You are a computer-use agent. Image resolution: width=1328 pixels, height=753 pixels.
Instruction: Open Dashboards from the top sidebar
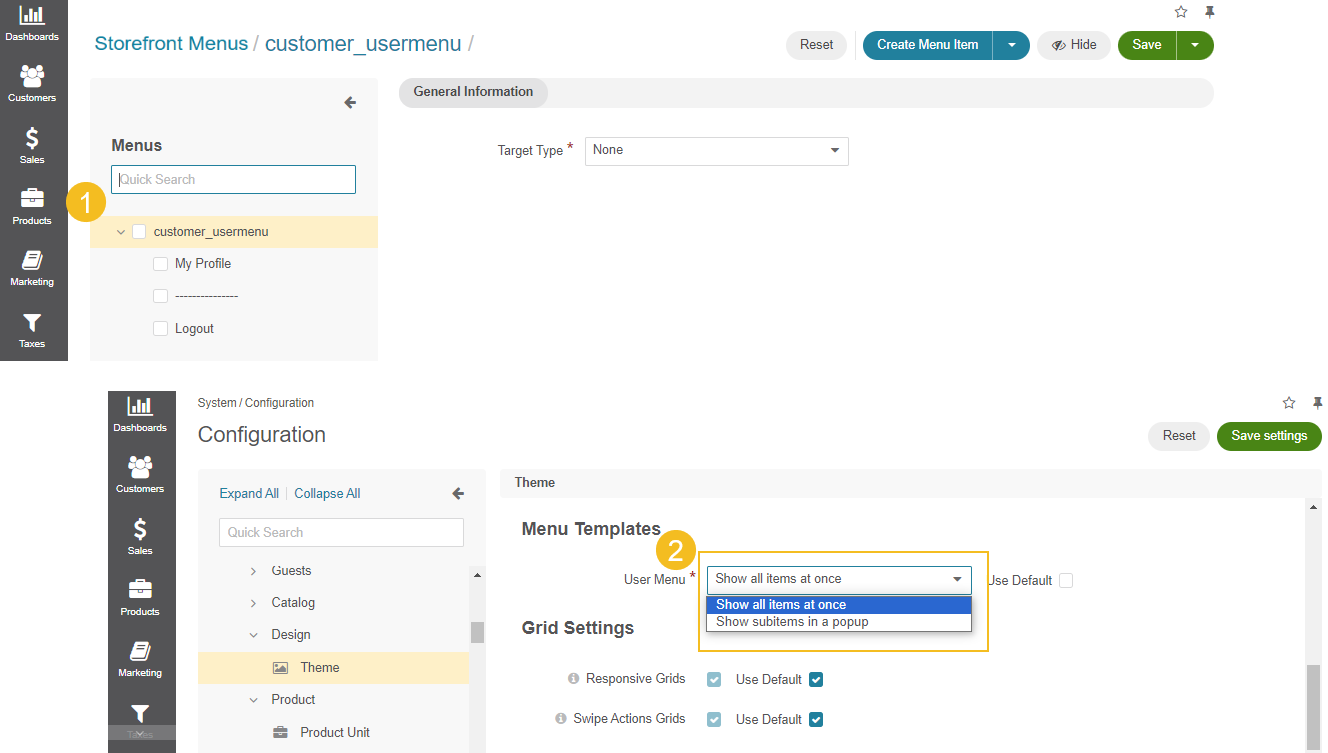[32, 23]
